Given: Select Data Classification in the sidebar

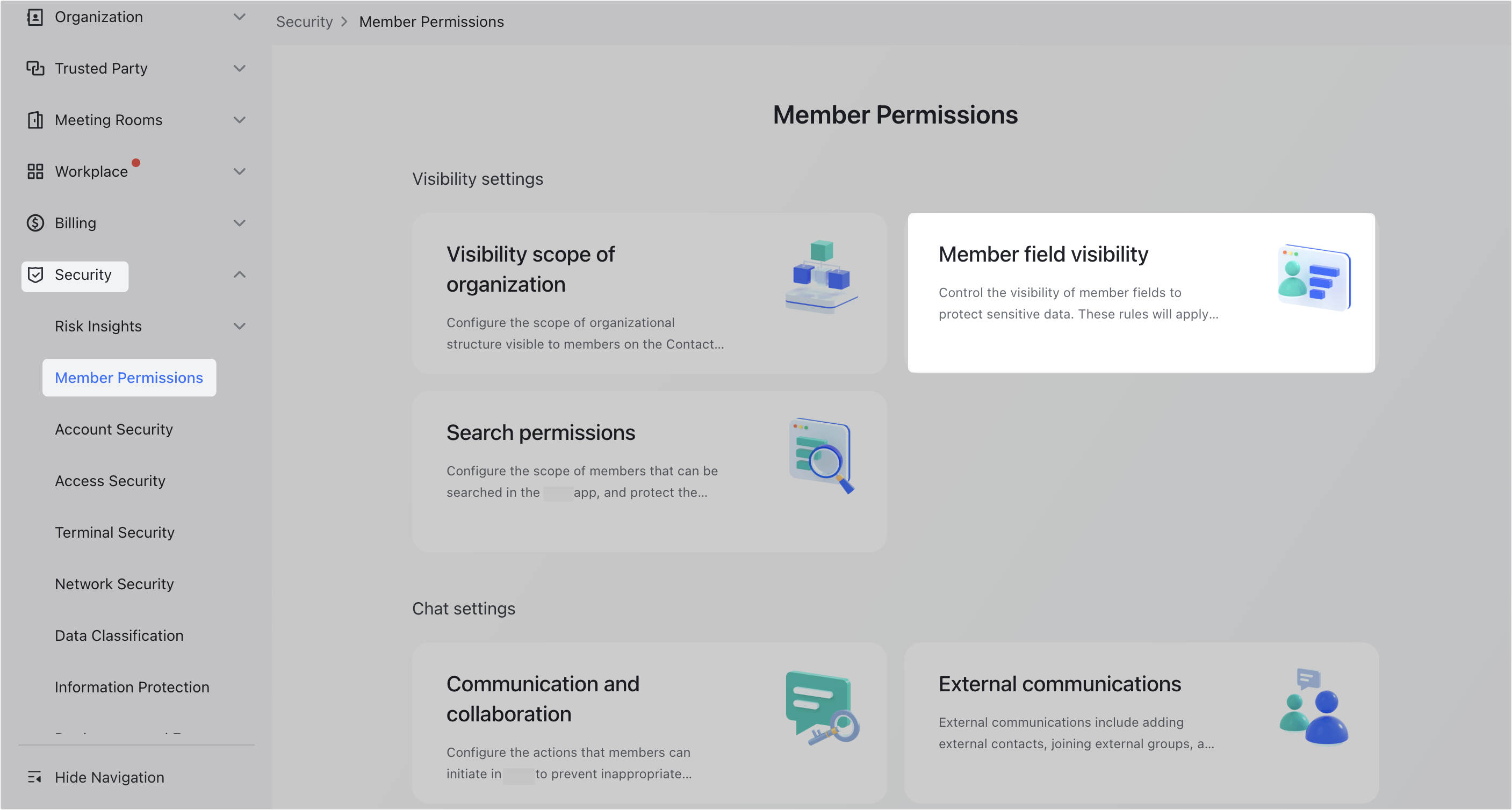Looking at the screenshot, I should (x=119, y=635).
